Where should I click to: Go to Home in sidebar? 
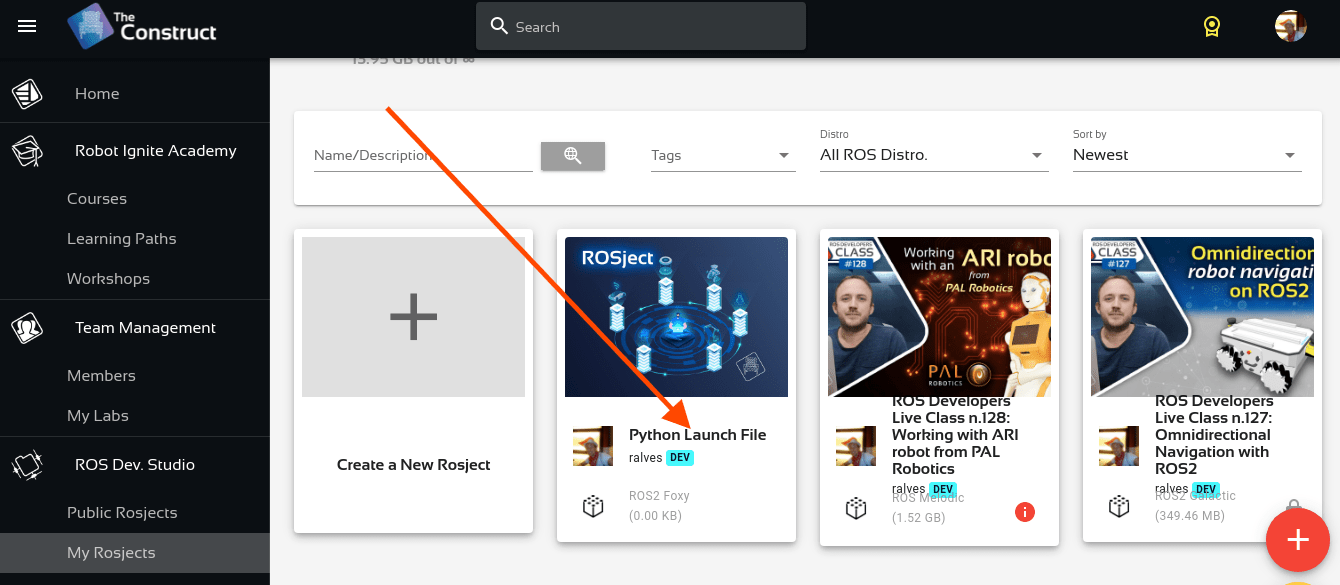pos(97,94)
